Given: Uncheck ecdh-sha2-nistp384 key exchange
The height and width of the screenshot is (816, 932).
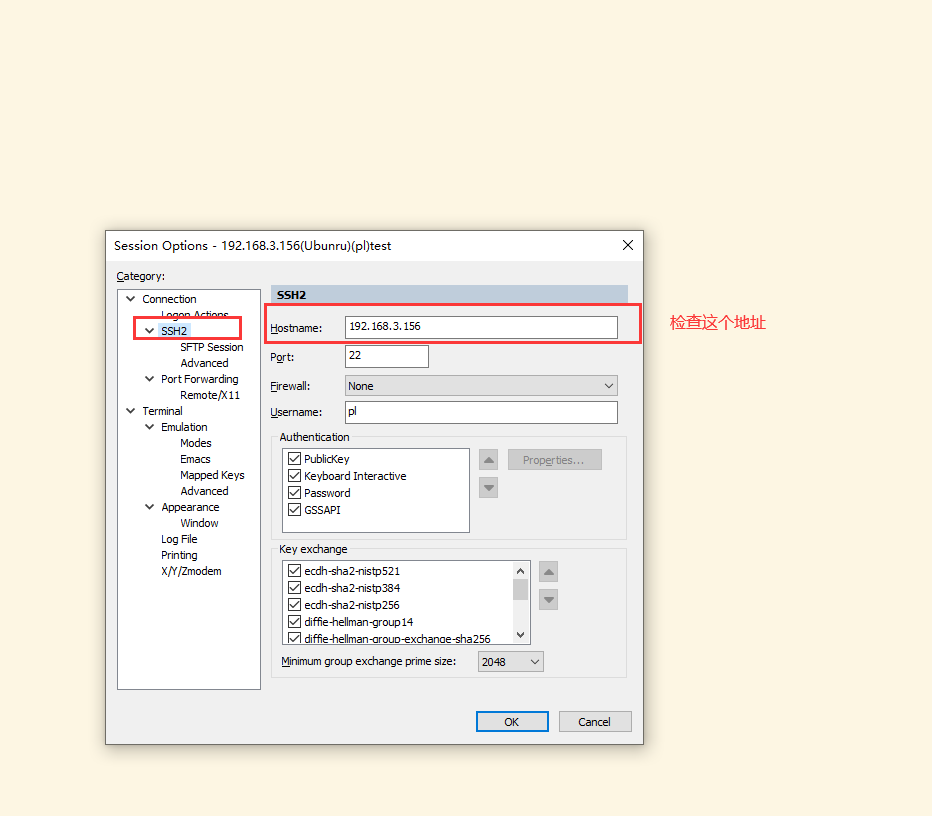Looking at the screenshot, I should click(294, 588).
